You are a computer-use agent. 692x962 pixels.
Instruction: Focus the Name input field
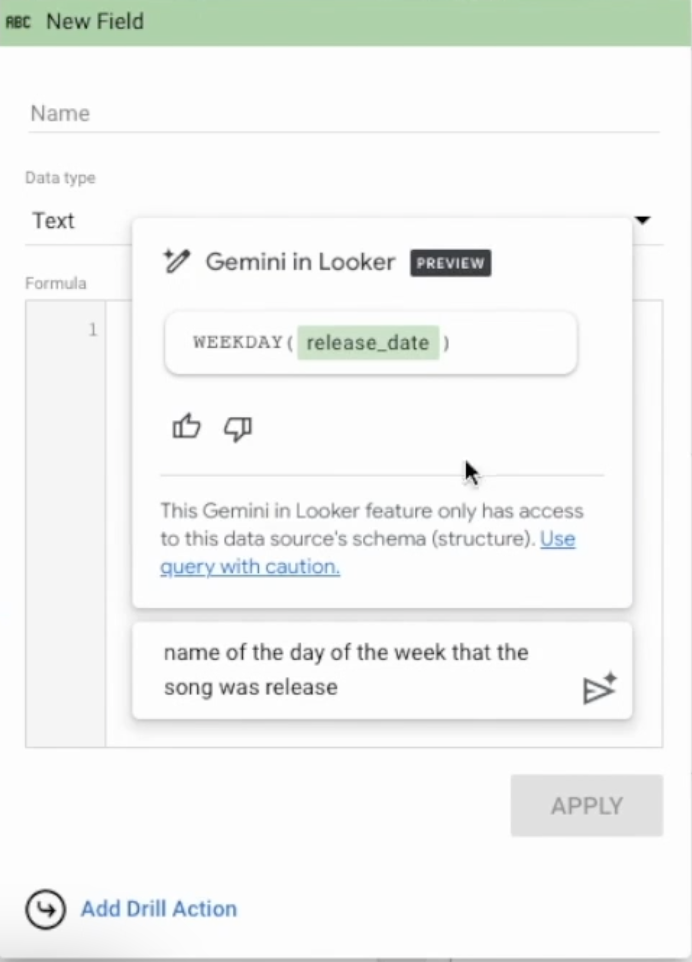click(340, 113)
